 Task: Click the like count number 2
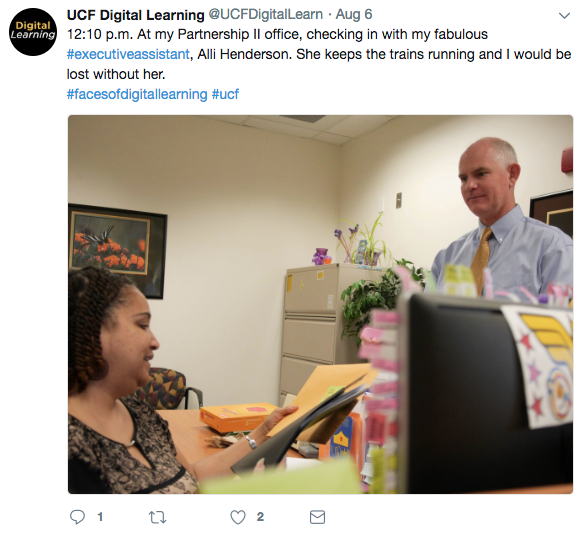pos(260,517)
